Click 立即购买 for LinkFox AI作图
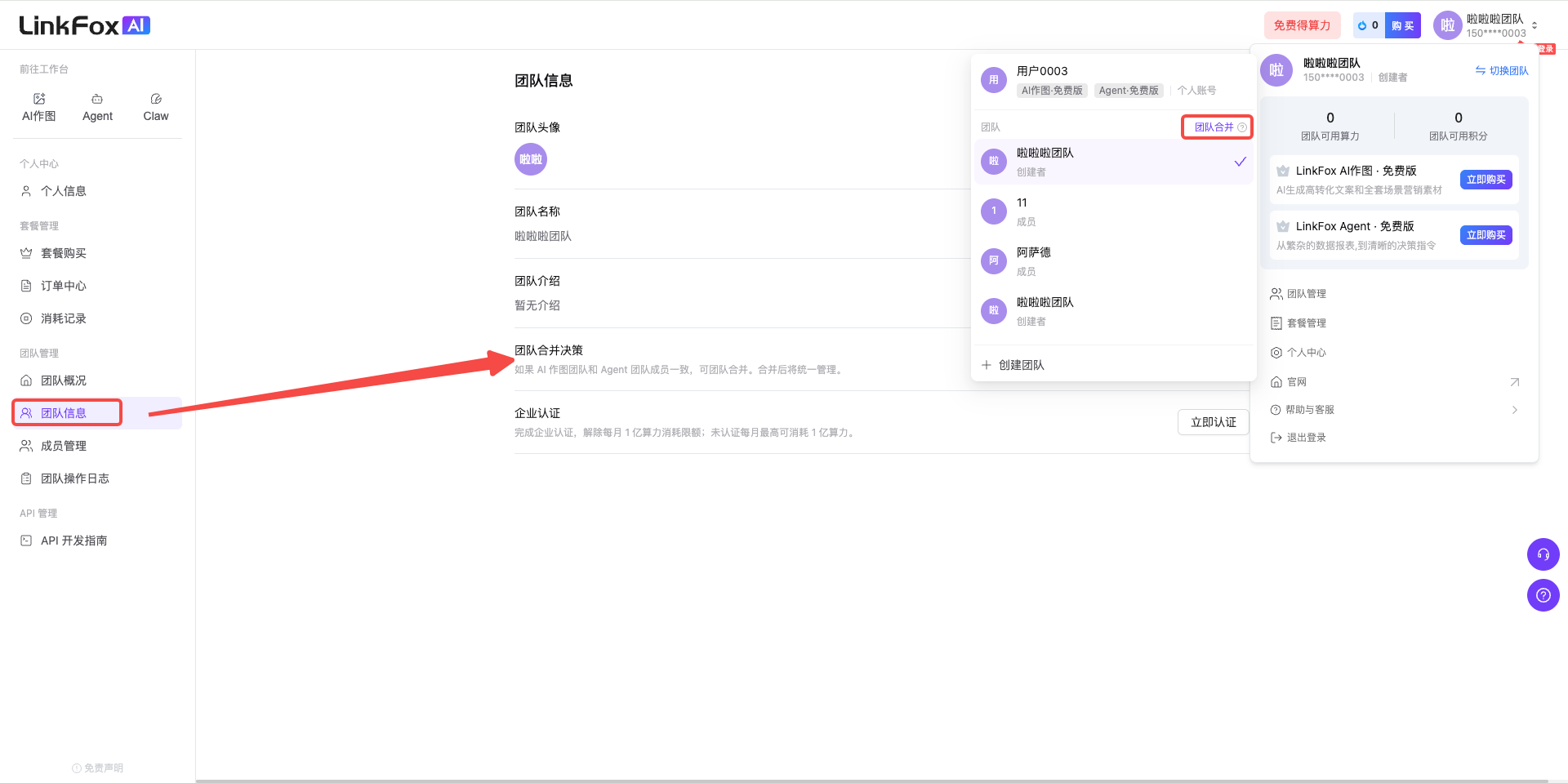Image resolution: width=1568 pixels, height=783 pixels. click(x=1486, y=180)
